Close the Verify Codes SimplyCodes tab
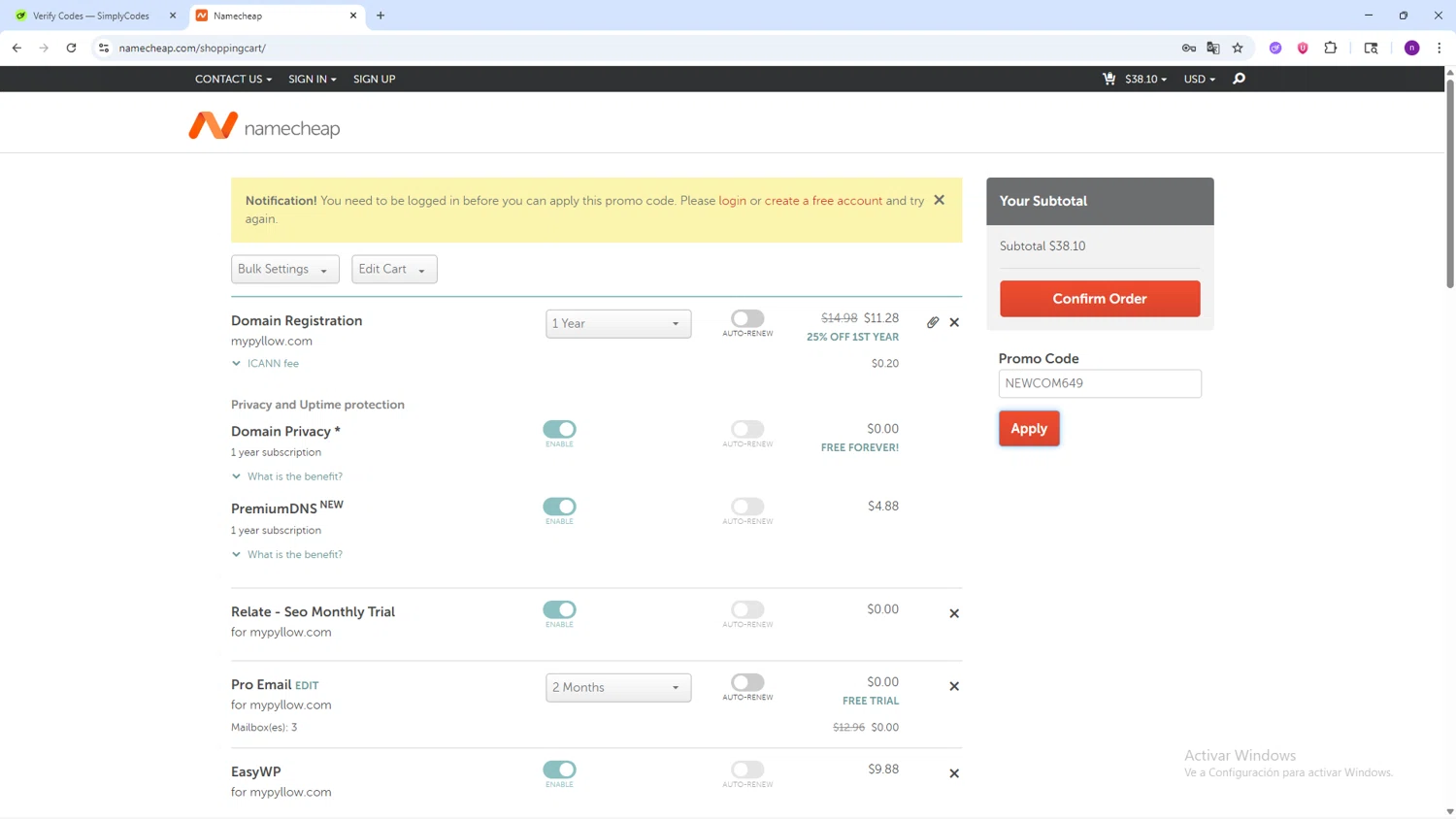This screenshot has height=819, width=1456. click(173, 16)
